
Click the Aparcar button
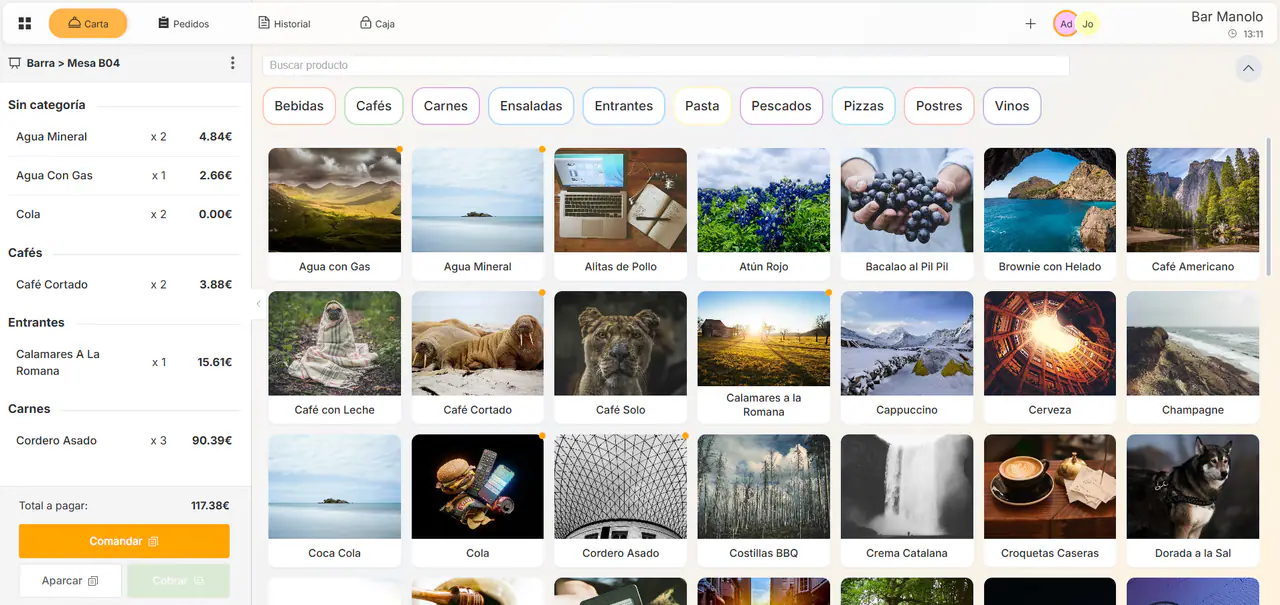point(70,581)
